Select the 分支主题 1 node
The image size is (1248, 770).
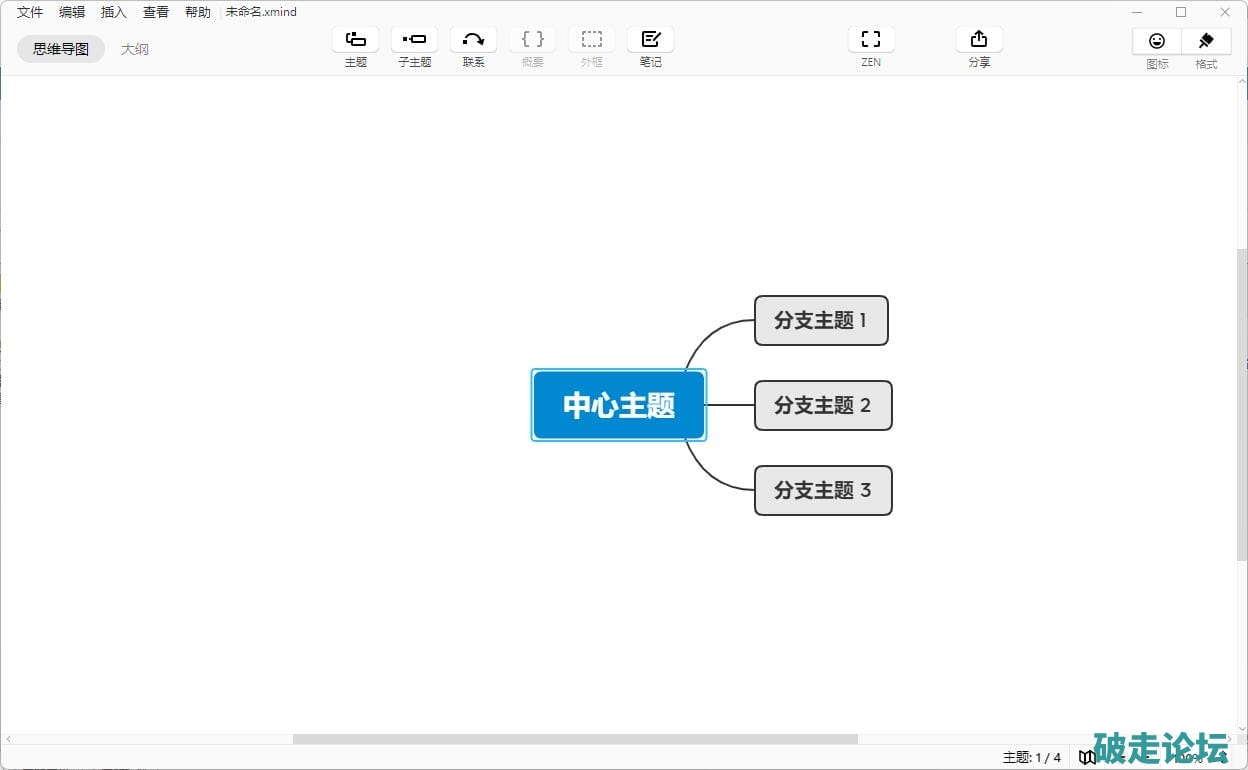(821, 320)
